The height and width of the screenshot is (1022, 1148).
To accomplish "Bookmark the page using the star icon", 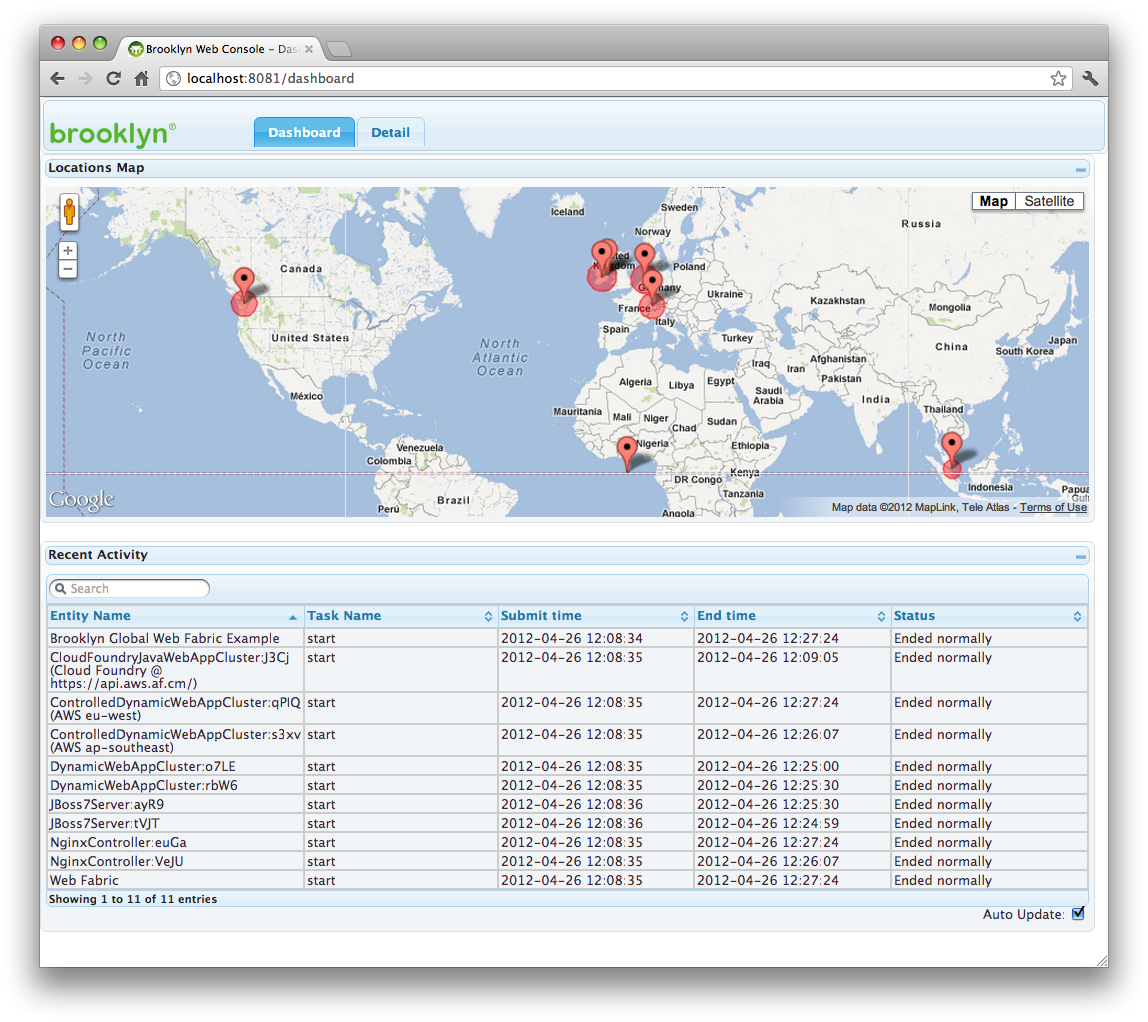I will pos(1058,79).
